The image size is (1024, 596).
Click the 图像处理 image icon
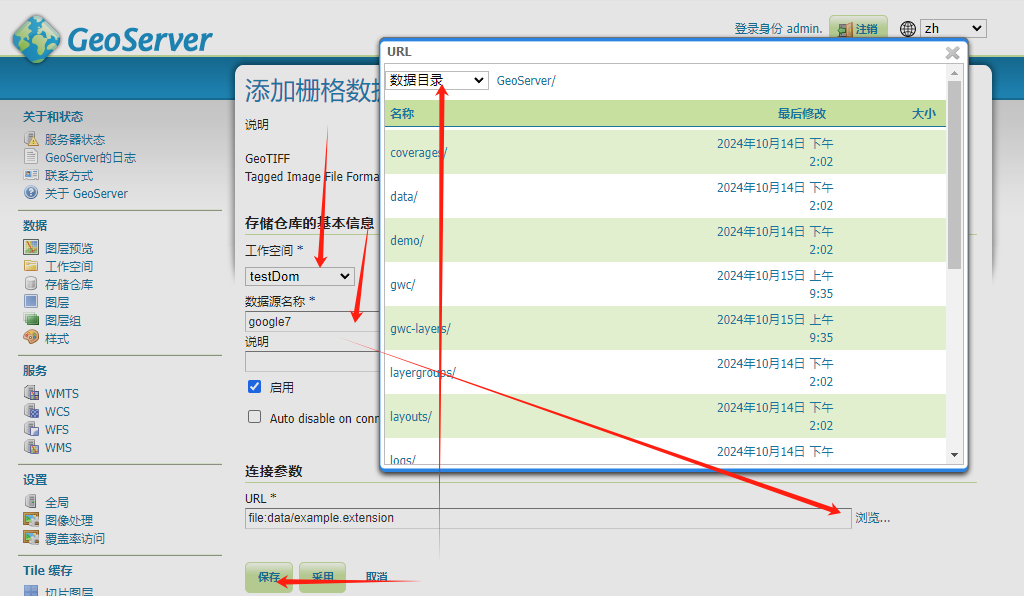click(x=31, y=520)
